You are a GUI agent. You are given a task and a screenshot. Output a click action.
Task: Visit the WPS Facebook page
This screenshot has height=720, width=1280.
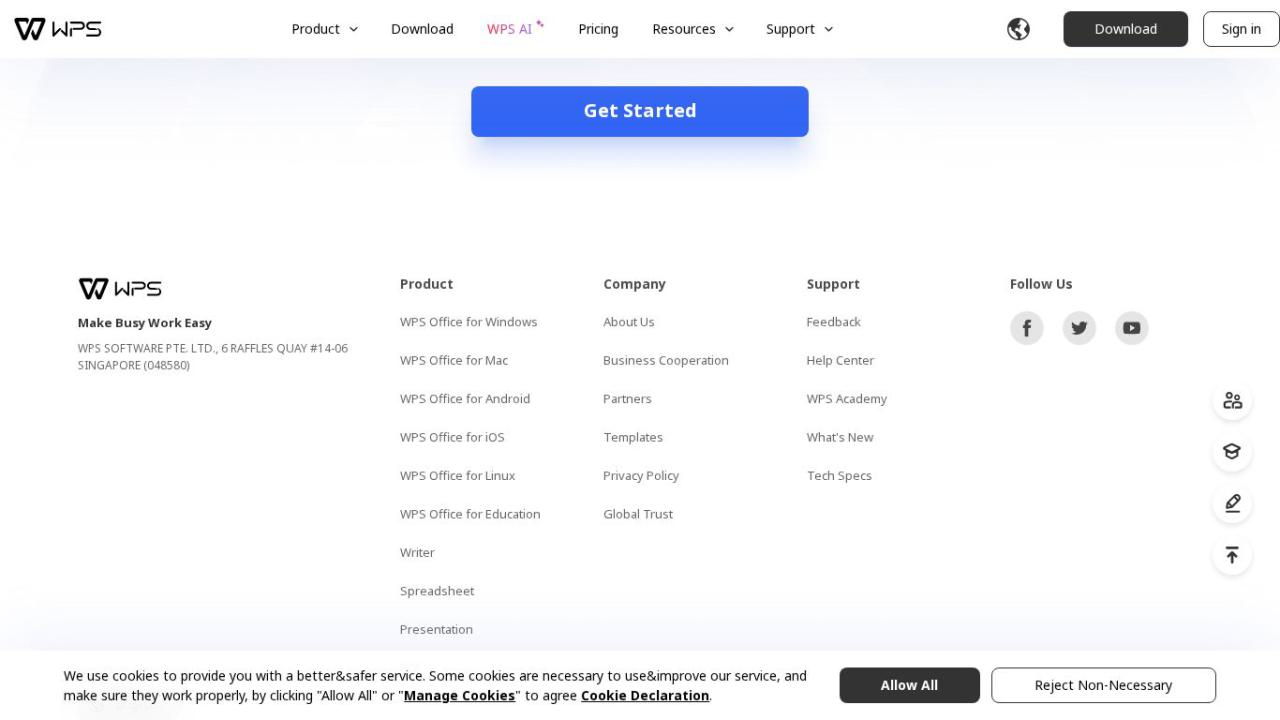click(1026, 328)
